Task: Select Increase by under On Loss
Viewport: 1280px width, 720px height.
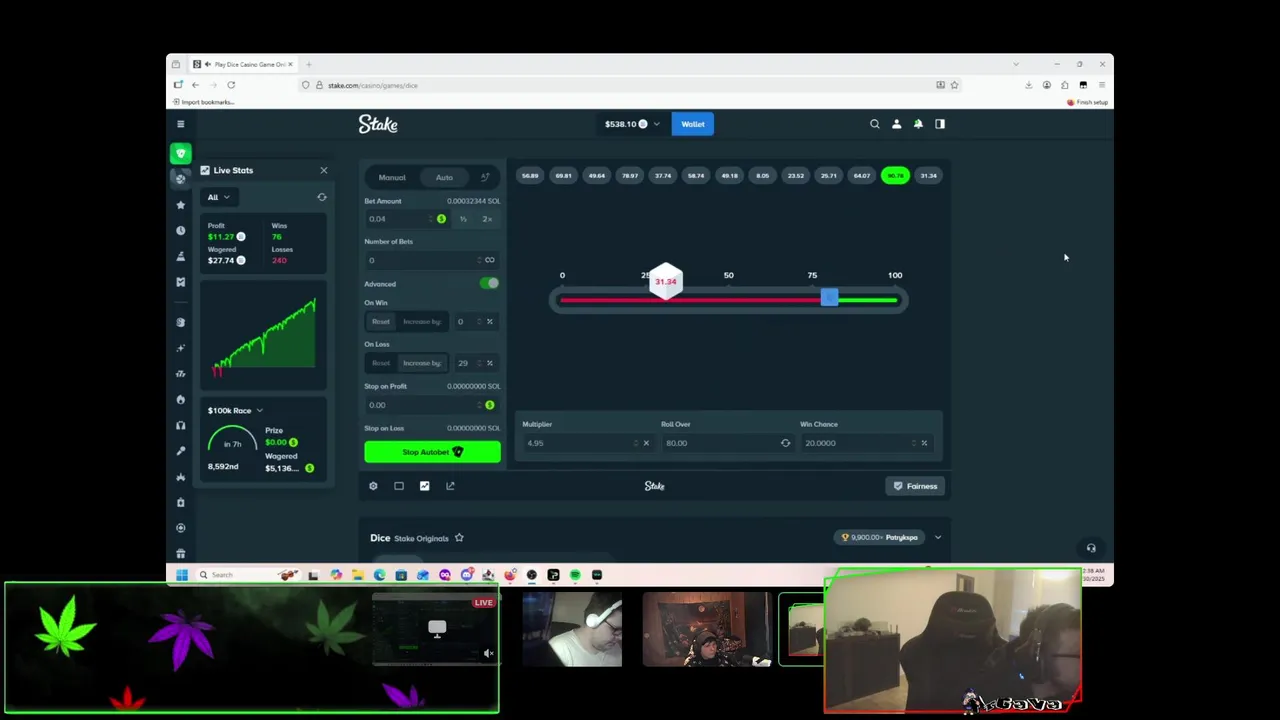Action: [x=421, y=363]
